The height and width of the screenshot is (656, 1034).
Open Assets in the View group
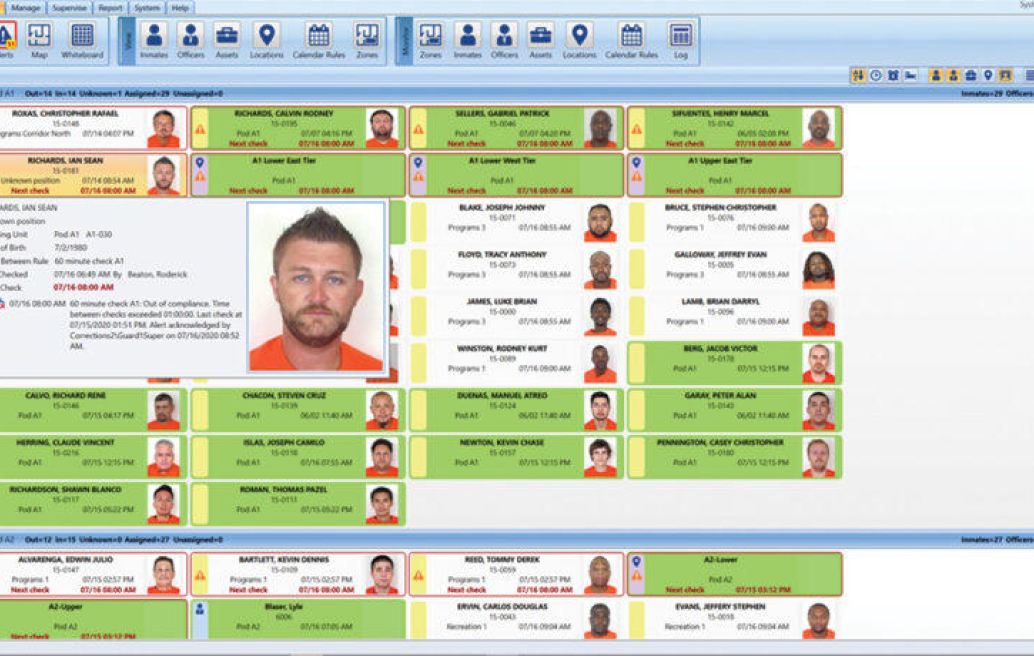pyautogui.click(x=227, y=40)
